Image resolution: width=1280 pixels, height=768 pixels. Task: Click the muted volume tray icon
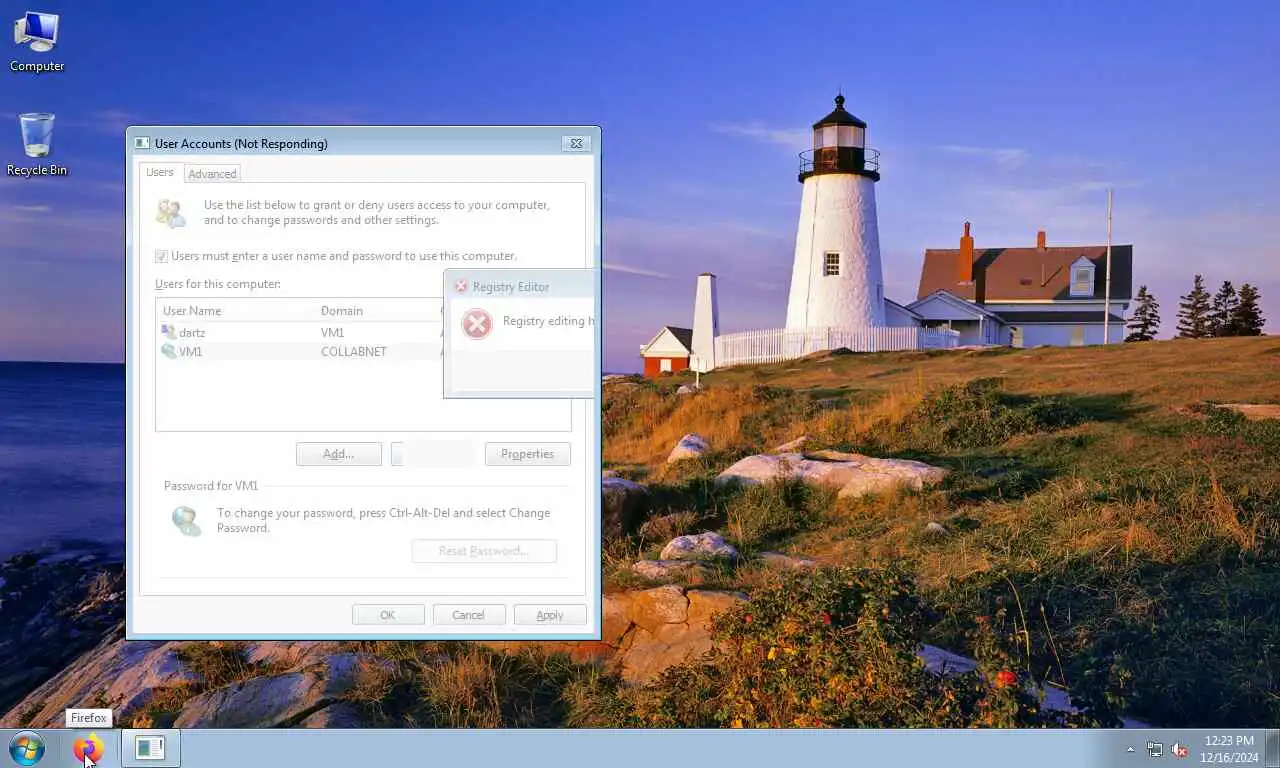(x=1179, y=749)
